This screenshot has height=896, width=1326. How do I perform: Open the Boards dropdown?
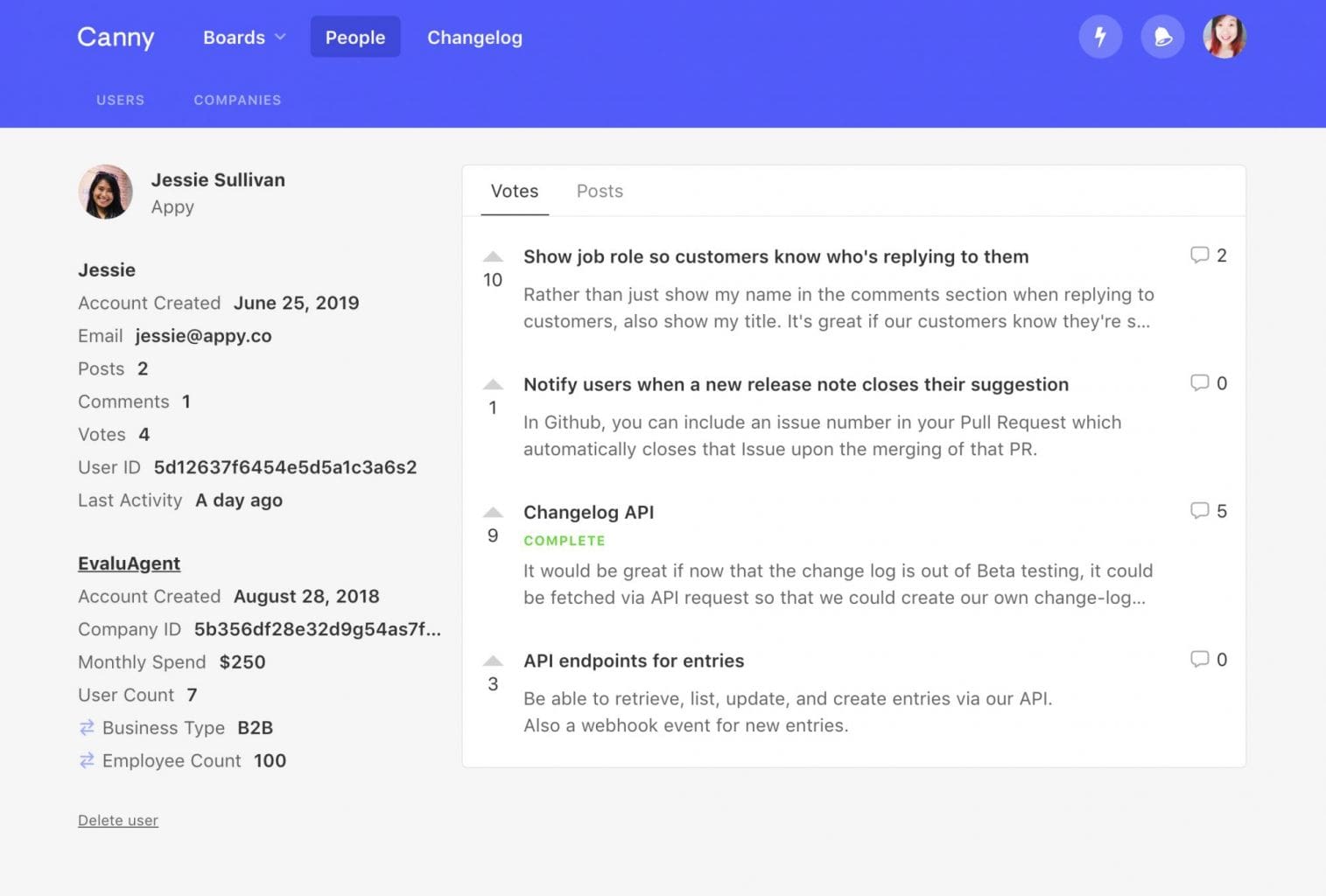click(242, 37)
